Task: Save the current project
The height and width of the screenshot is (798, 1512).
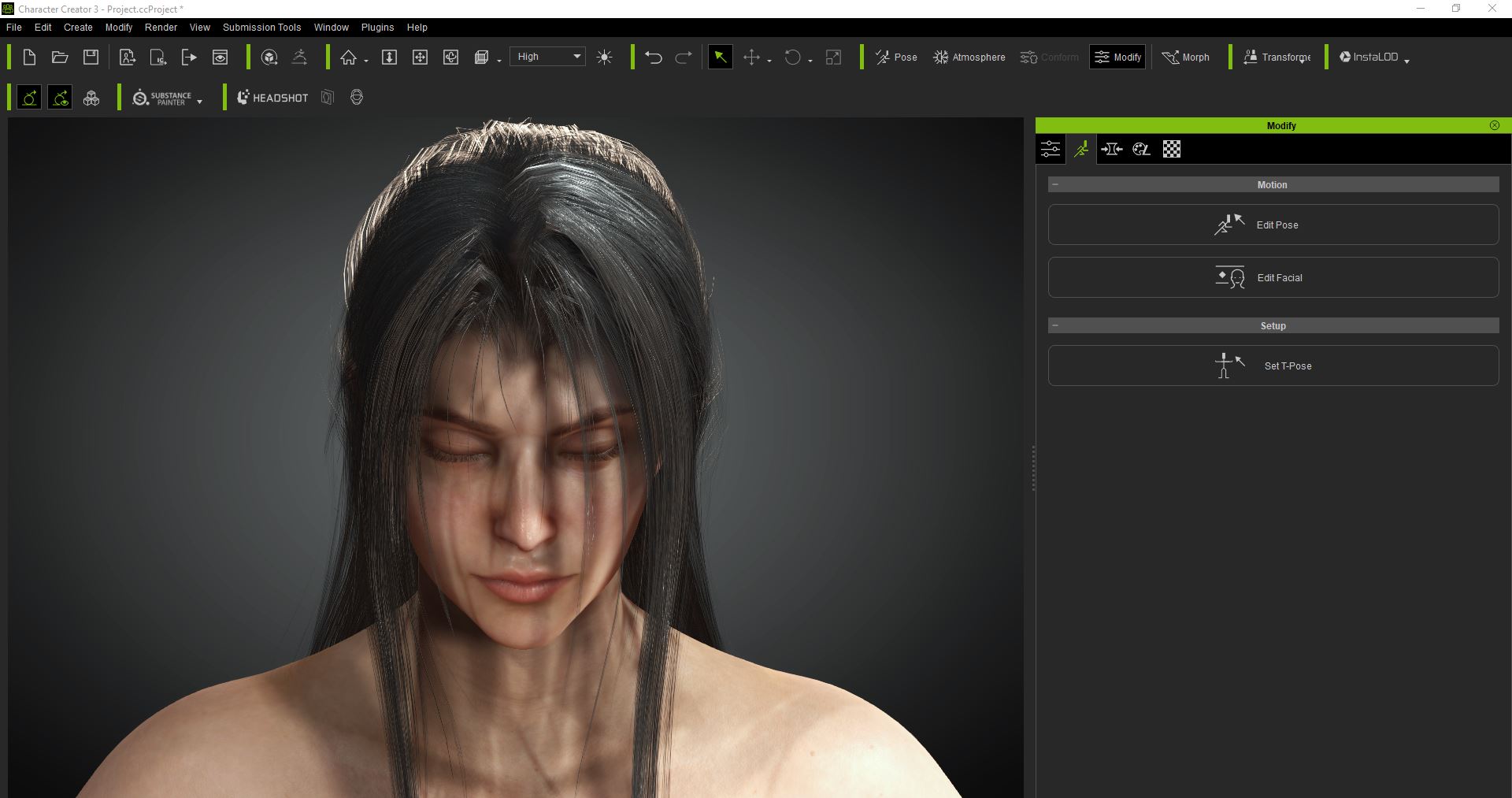Action: pyautogui.click(x=91, y=57)
